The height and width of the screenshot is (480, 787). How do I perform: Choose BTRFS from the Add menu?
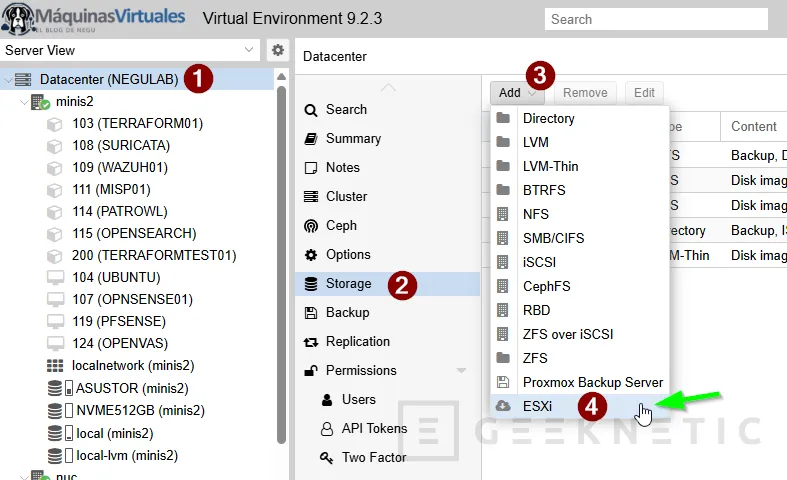[x=580, y=190]
